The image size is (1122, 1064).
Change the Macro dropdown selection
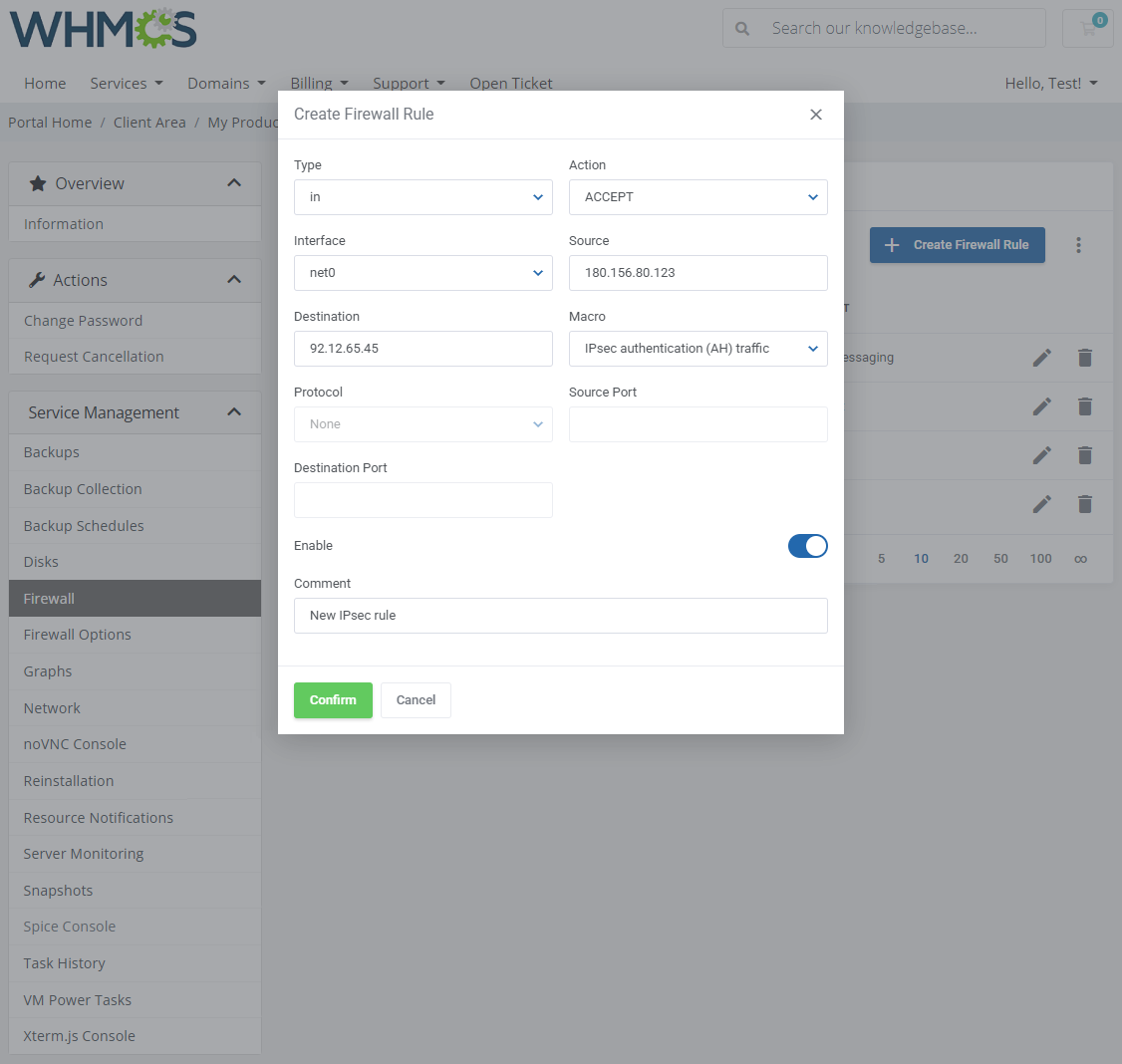[x=698, y=348]
